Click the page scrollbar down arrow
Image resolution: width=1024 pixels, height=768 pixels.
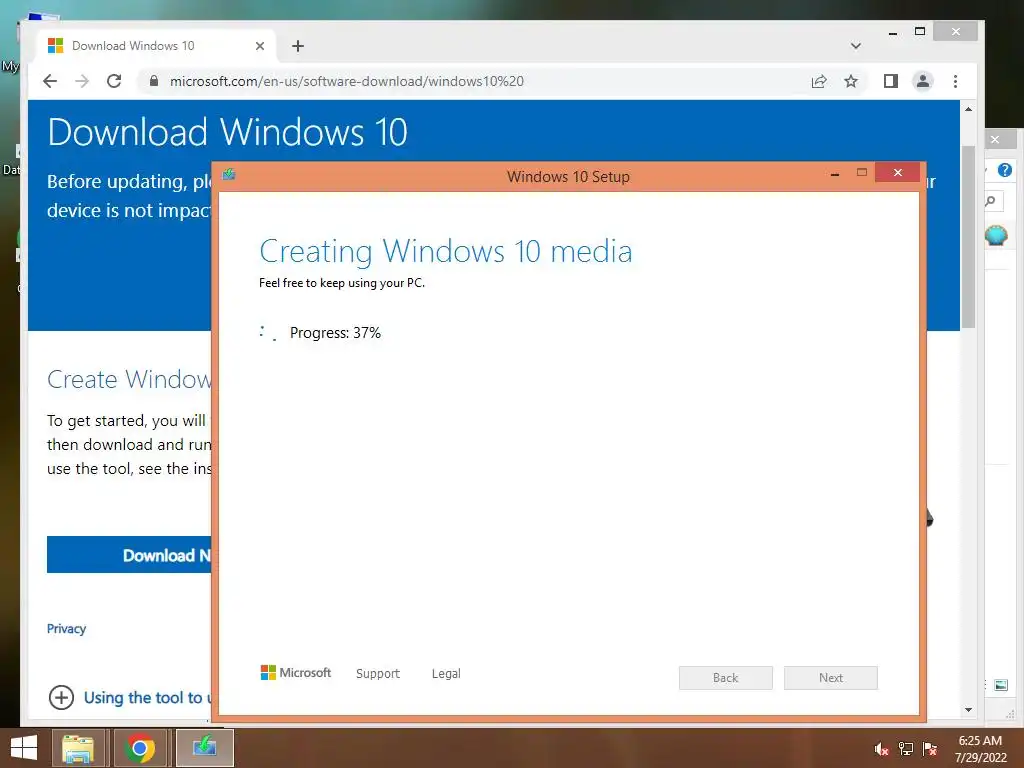(x=968, y=709)
